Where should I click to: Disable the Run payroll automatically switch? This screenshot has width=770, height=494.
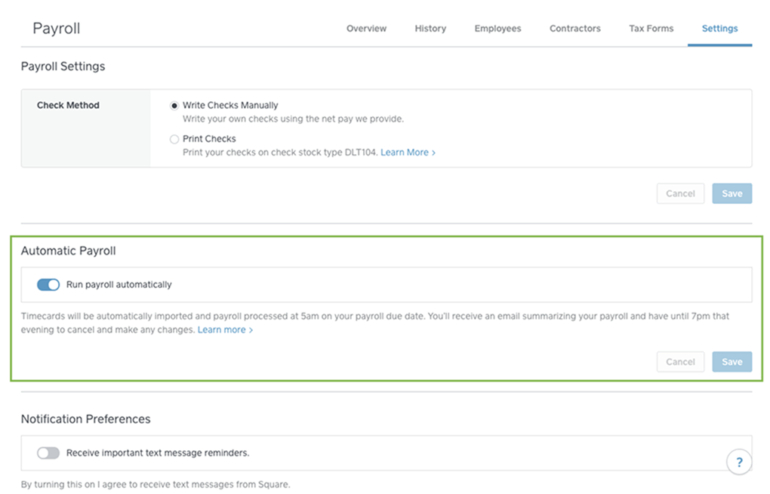(x=48, y=285)
